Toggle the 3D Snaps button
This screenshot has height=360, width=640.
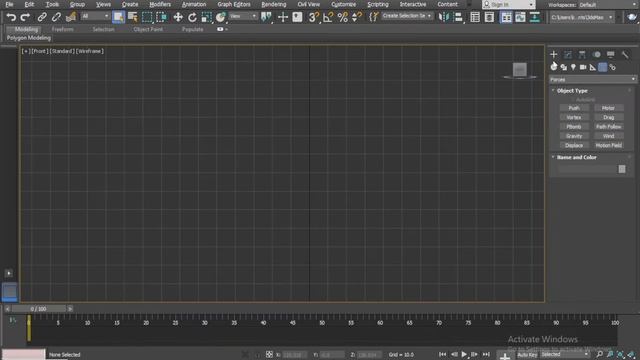click(313, 17)
